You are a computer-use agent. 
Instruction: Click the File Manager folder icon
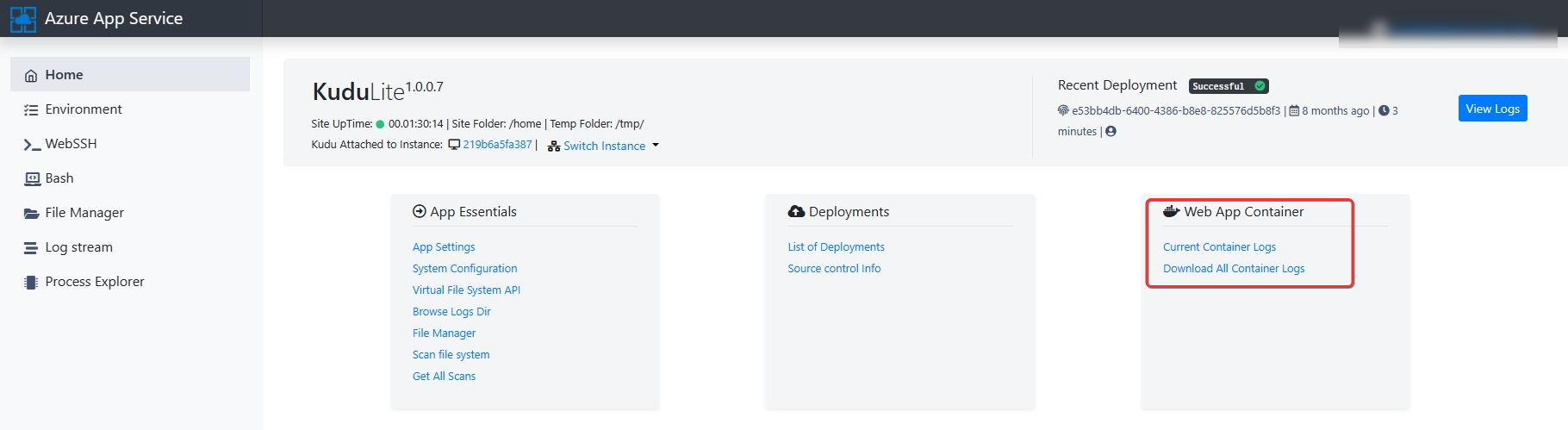(x=32, y=213)
